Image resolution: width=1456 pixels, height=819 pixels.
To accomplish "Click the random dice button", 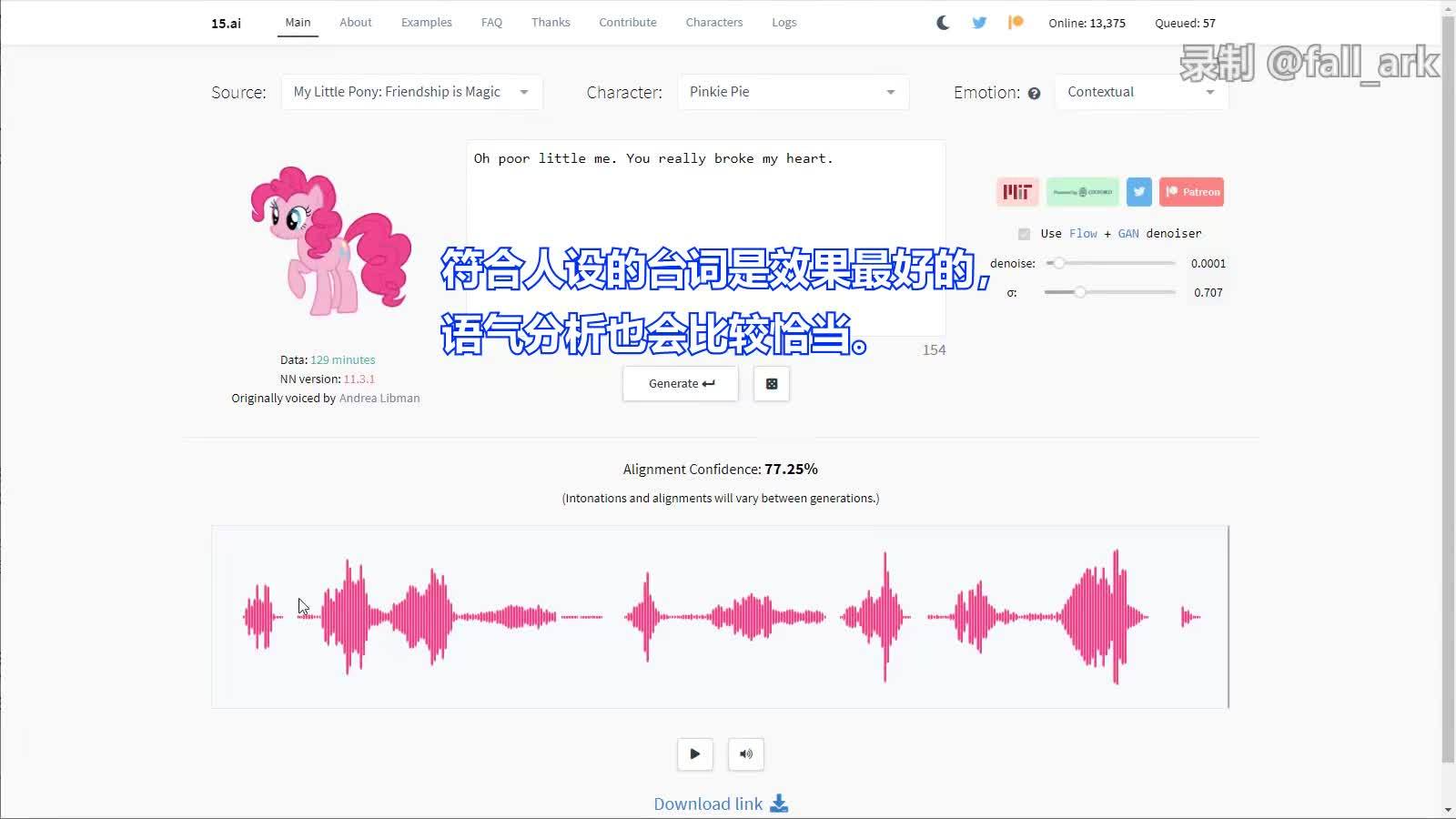I will pos(772,384).
